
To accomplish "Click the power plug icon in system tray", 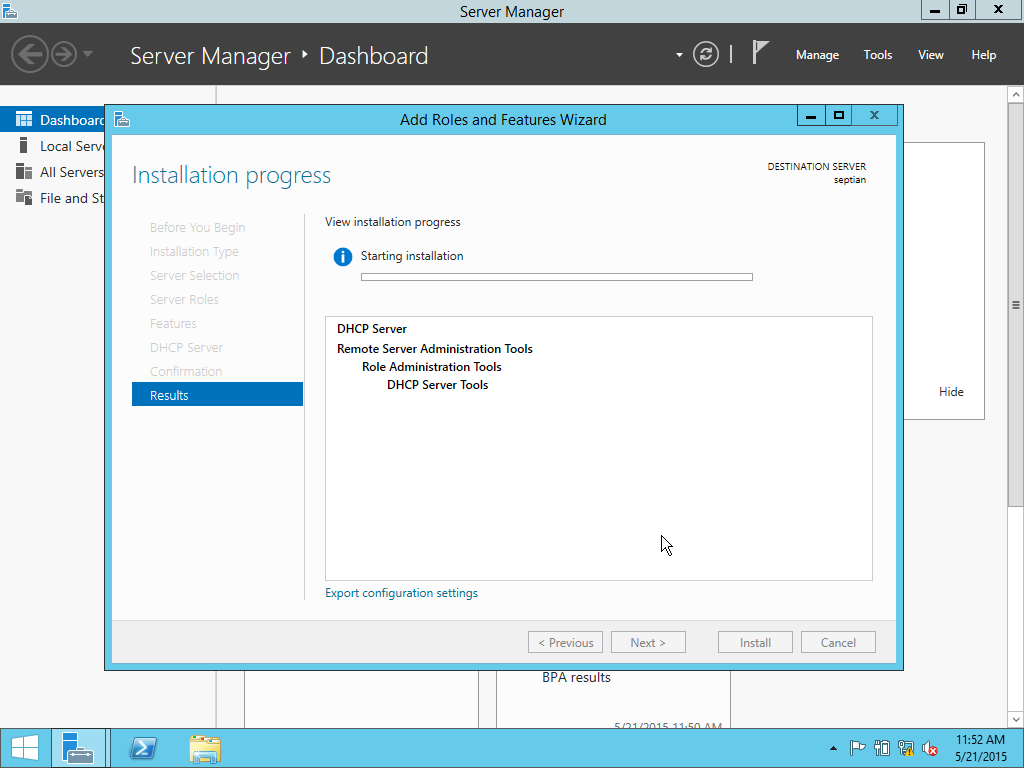I will [881, 747].
